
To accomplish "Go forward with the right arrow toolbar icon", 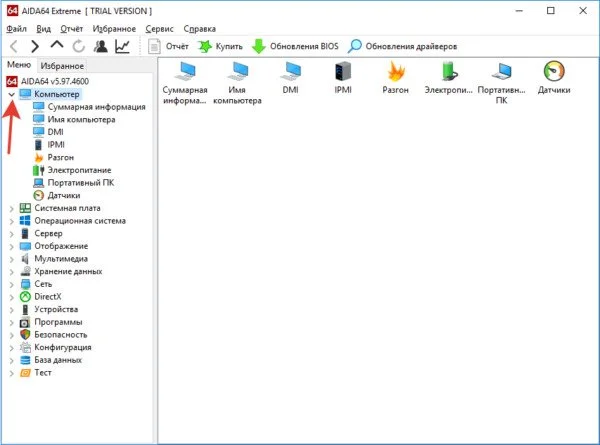I will pyautogui.click(x=35, y=47).
